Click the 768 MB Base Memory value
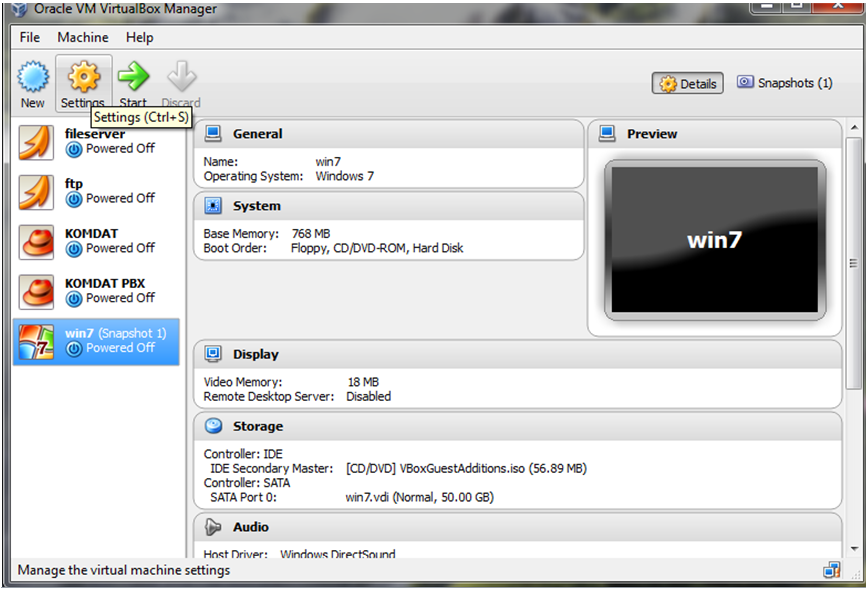 [310, 234]
